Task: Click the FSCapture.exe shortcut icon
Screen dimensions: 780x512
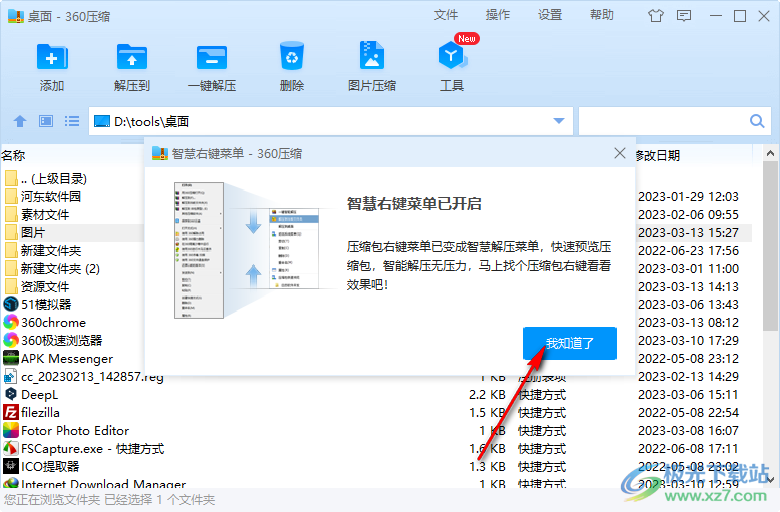Action: [x=10, y=448]
